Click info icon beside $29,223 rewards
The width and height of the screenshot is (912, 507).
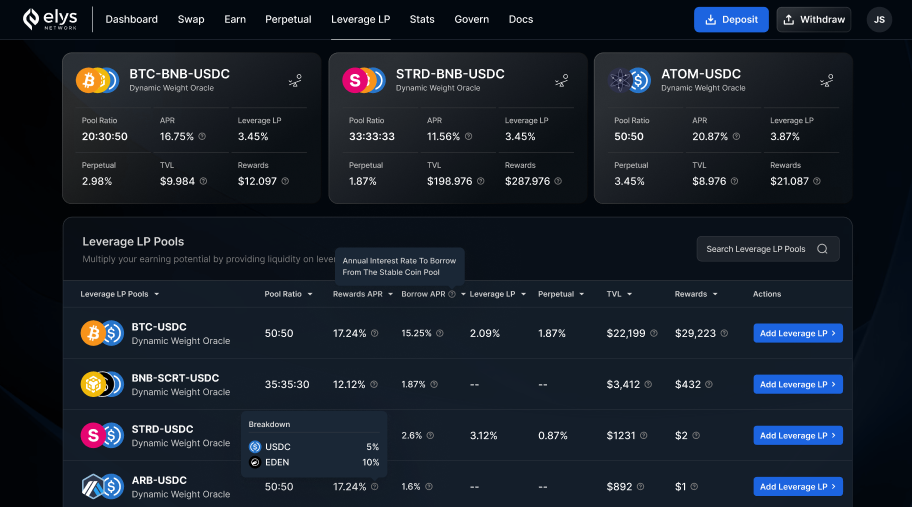(x=724, y=333)
